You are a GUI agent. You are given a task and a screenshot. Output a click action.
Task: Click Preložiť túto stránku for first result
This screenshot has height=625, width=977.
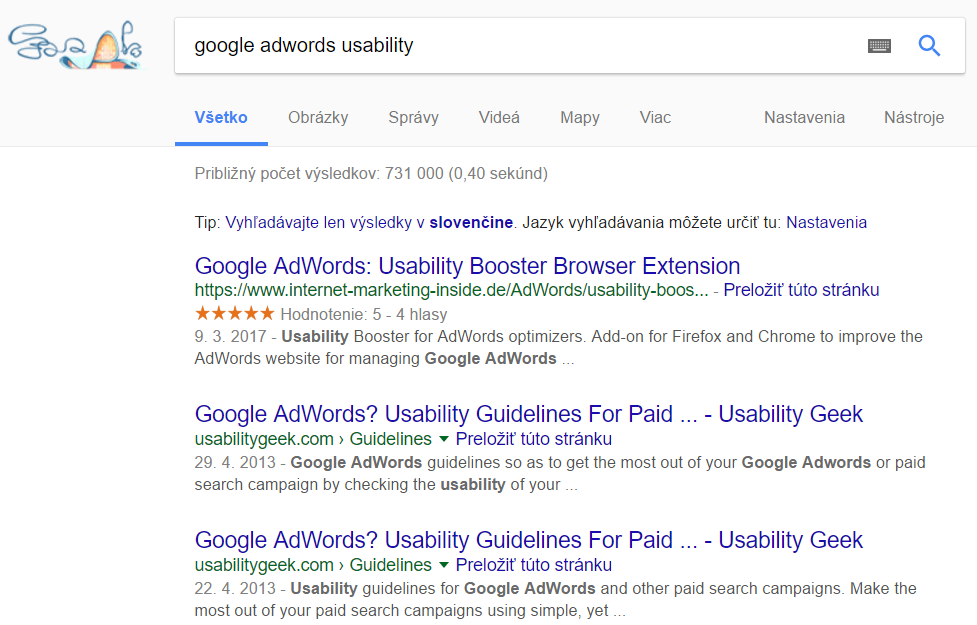point(801,290)
